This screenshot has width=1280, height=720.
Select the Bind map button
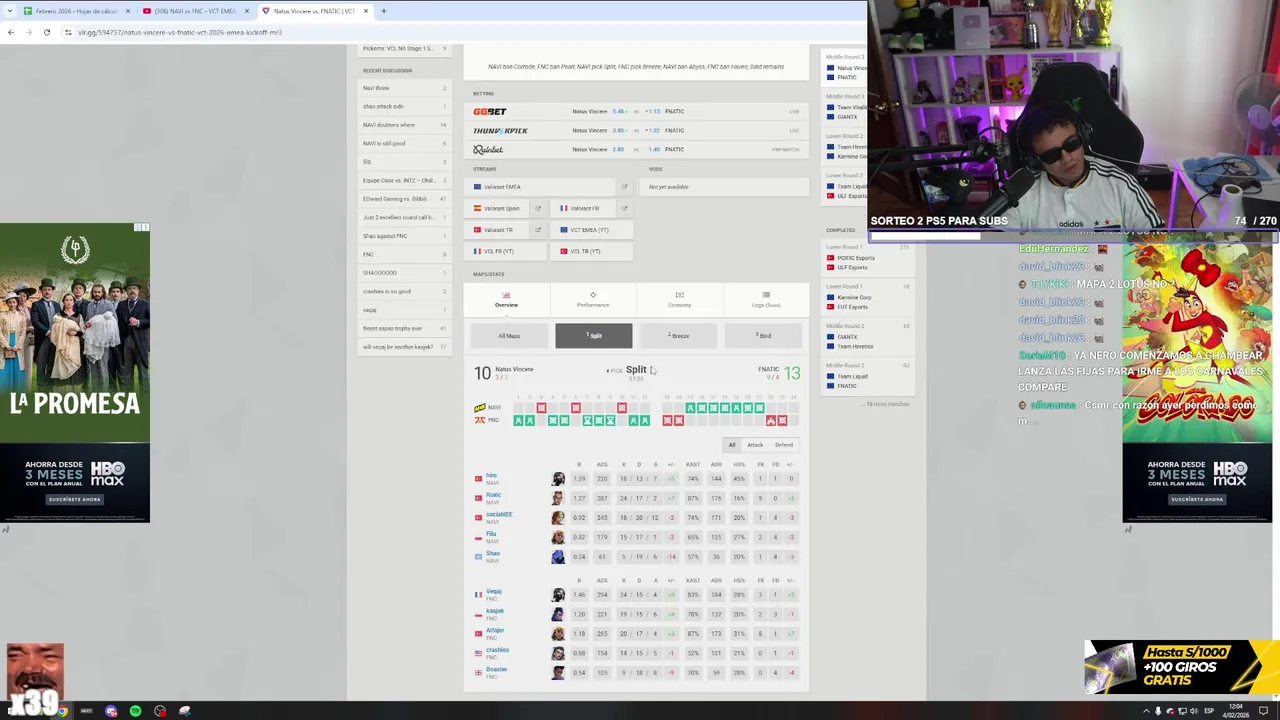pos(763,336)
